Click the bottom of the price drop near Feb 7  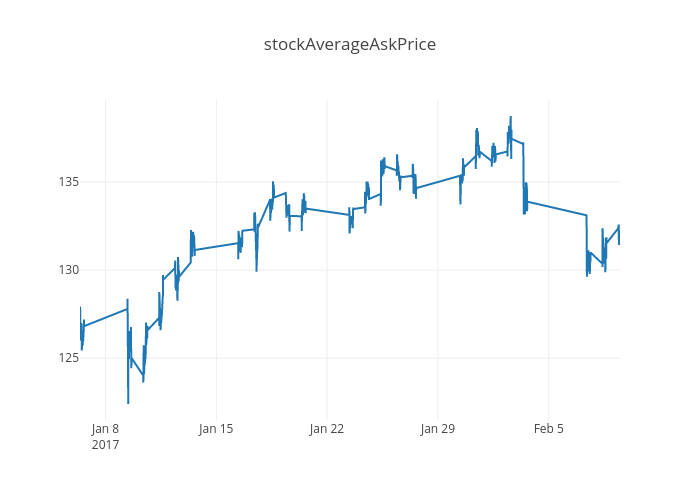587,275
